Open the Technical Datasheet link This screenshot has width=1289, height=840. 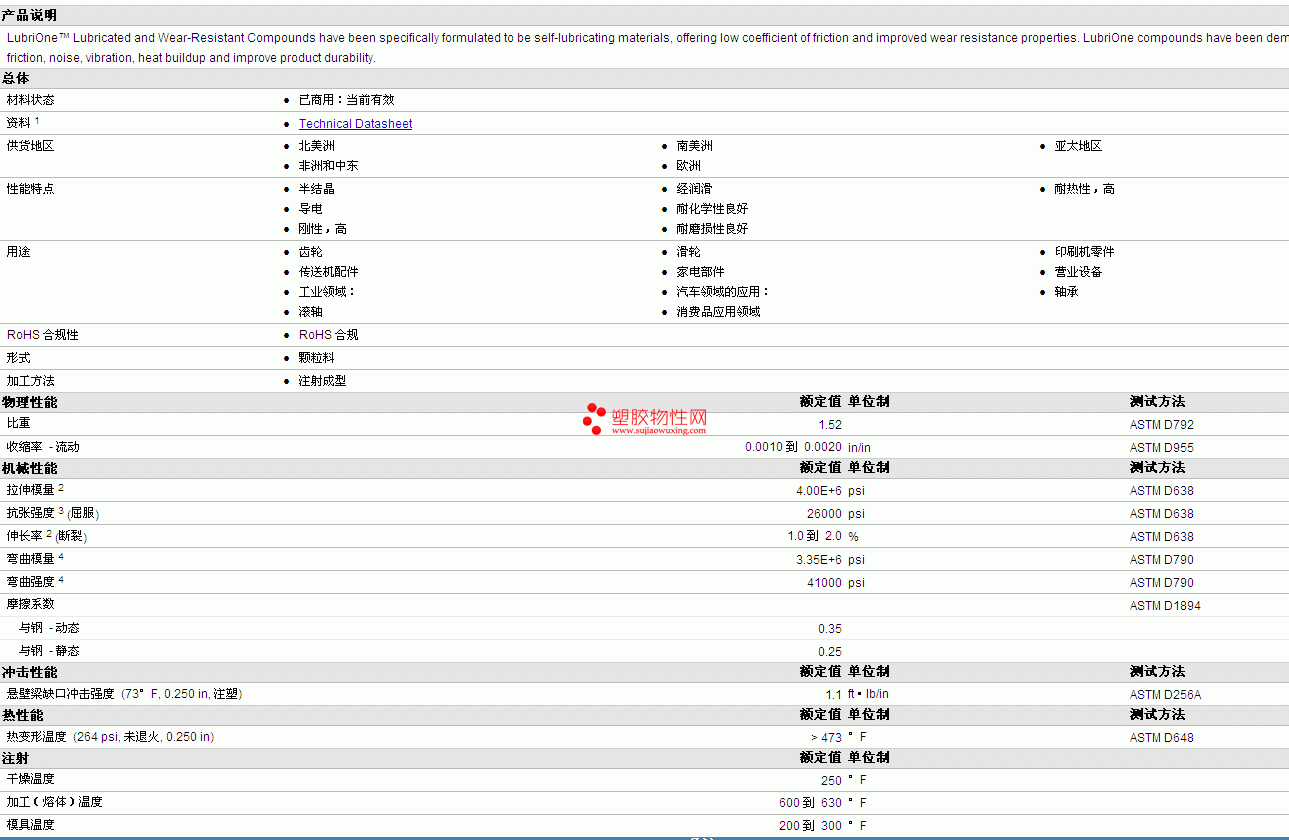[x=355, y=124]
